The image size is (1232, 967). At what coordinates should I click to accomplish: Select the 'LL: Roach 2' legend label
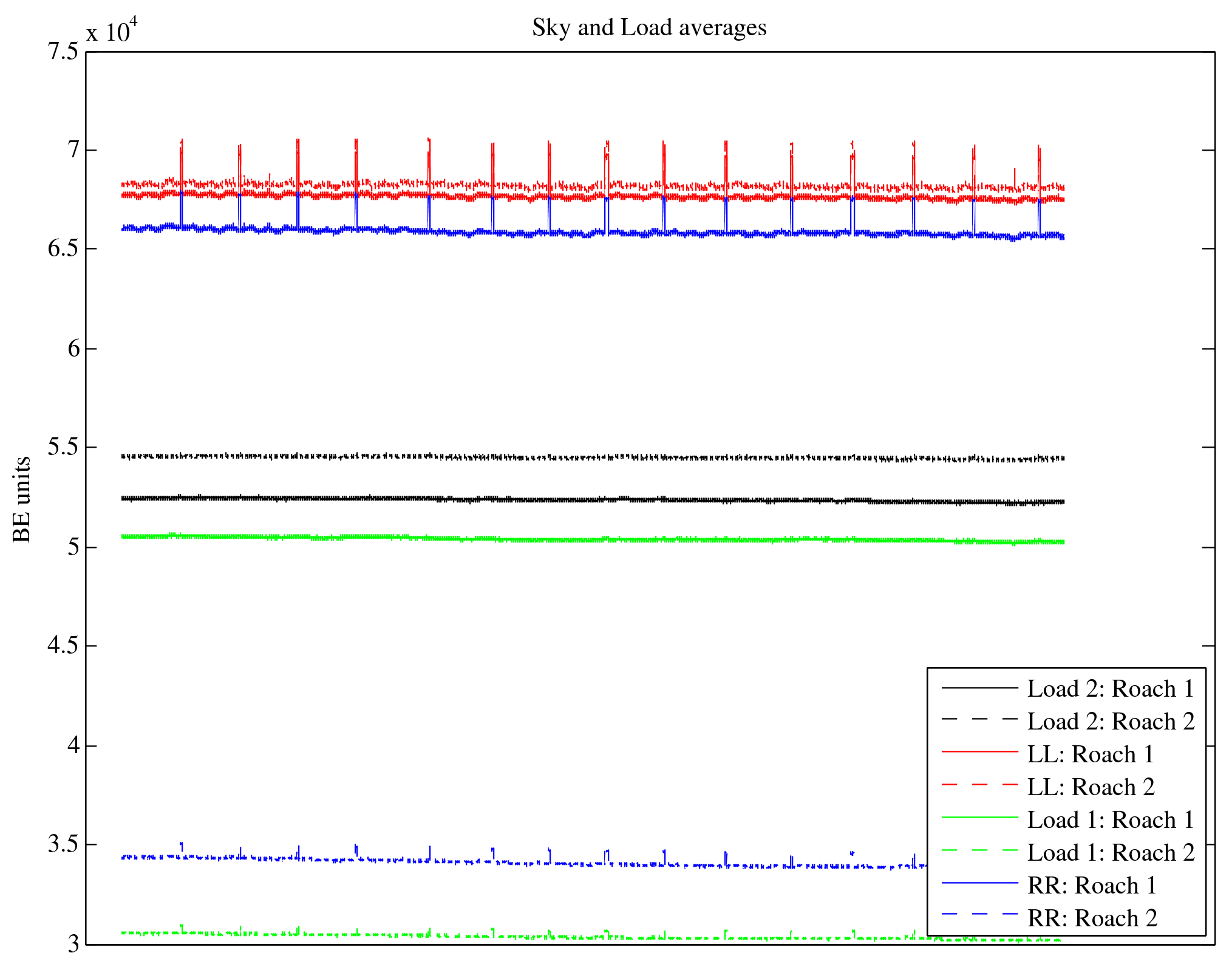pos(1090,787)
